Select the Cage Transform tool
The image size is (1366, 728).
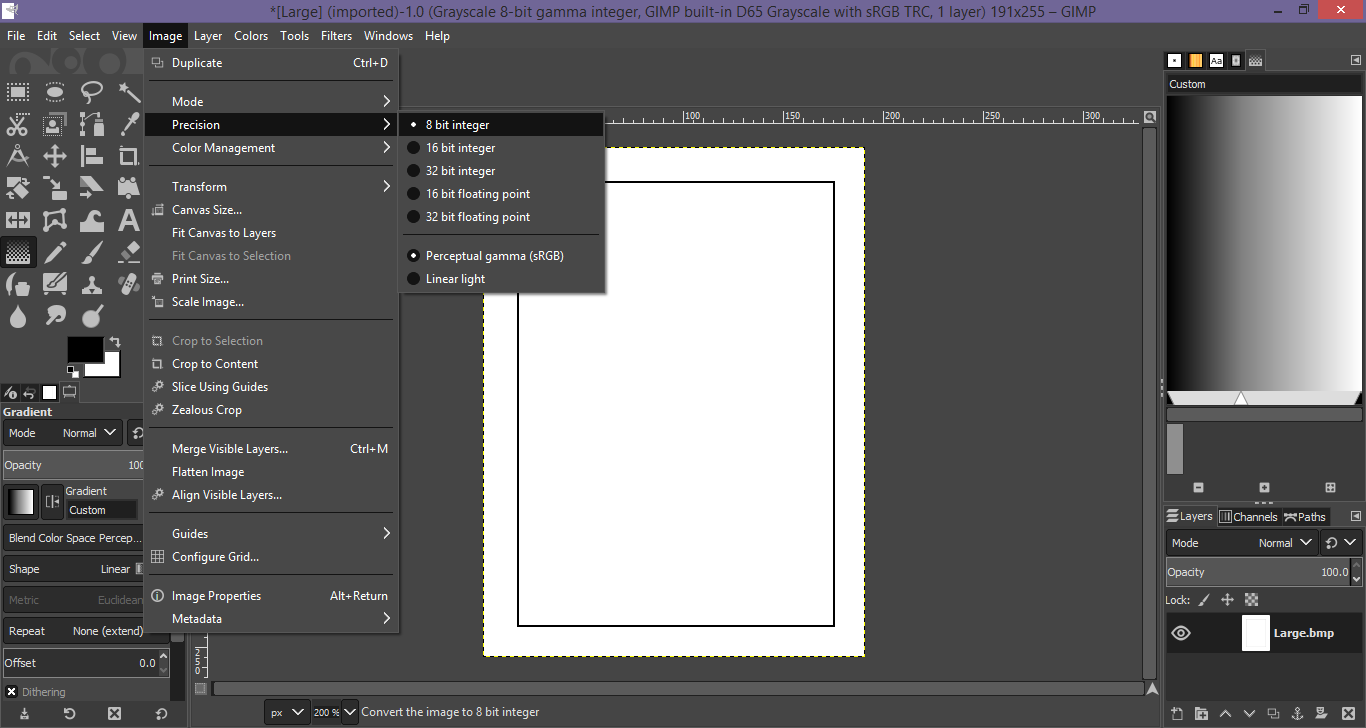point(55,220)
